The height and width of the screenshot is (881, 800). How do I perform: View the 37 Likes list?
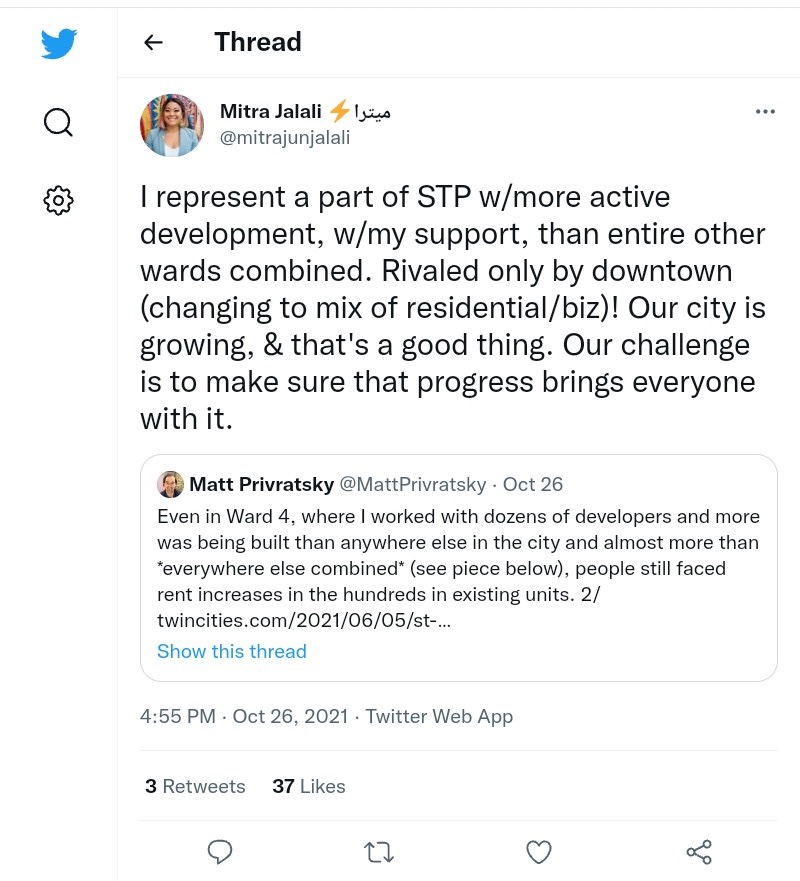coord(309,786)
